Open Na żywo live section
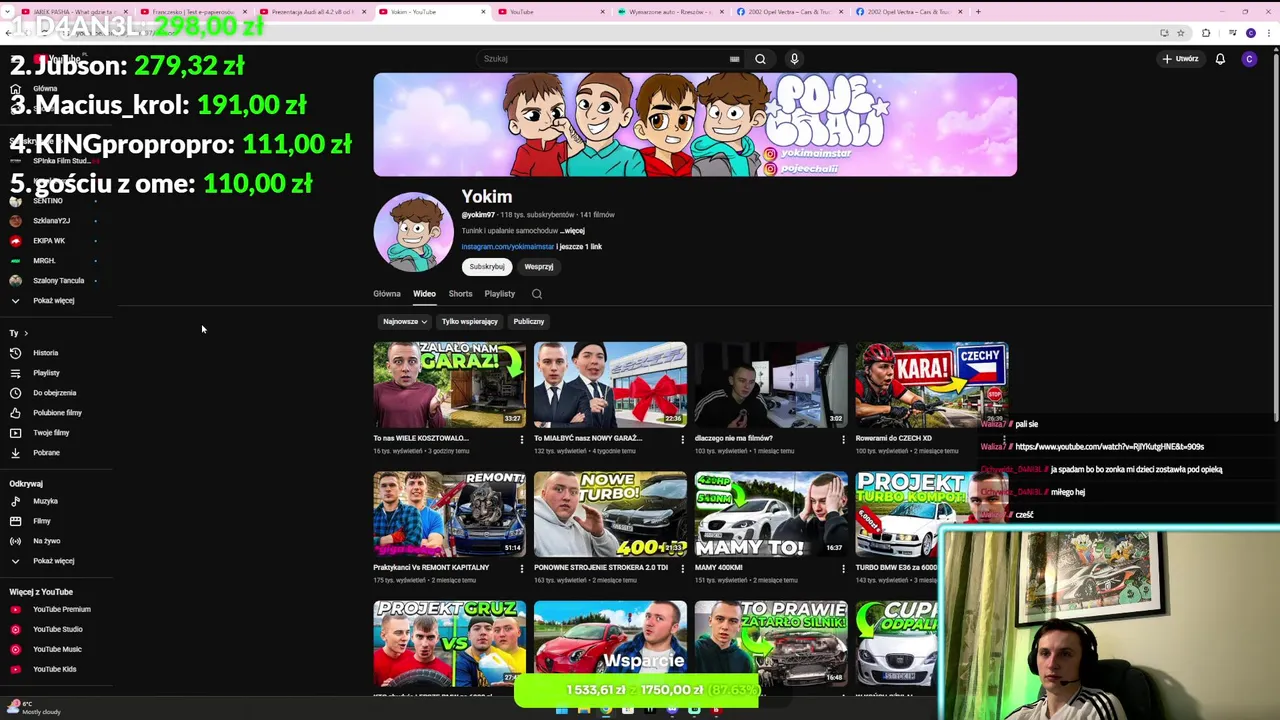This screenshot has width=1280, height=720. point(46,541)
